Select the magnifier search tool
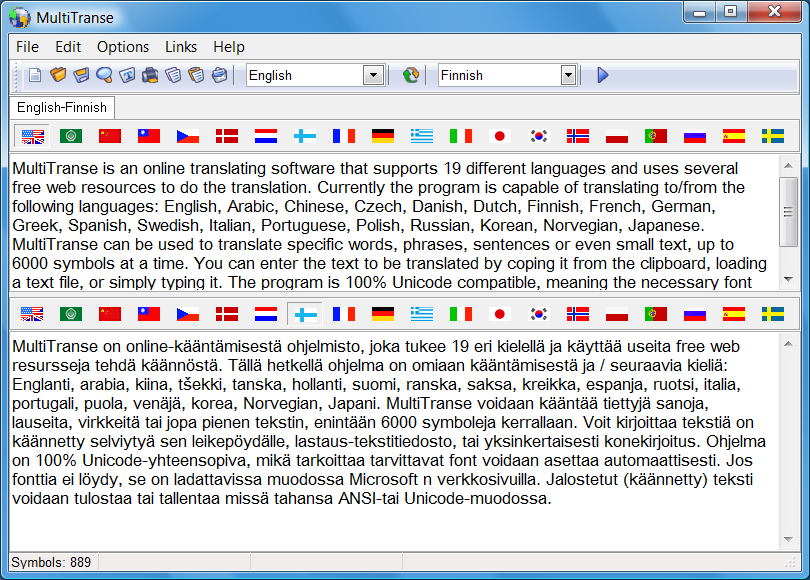This screenshot has height=580, width=810. tap(102, 75)
